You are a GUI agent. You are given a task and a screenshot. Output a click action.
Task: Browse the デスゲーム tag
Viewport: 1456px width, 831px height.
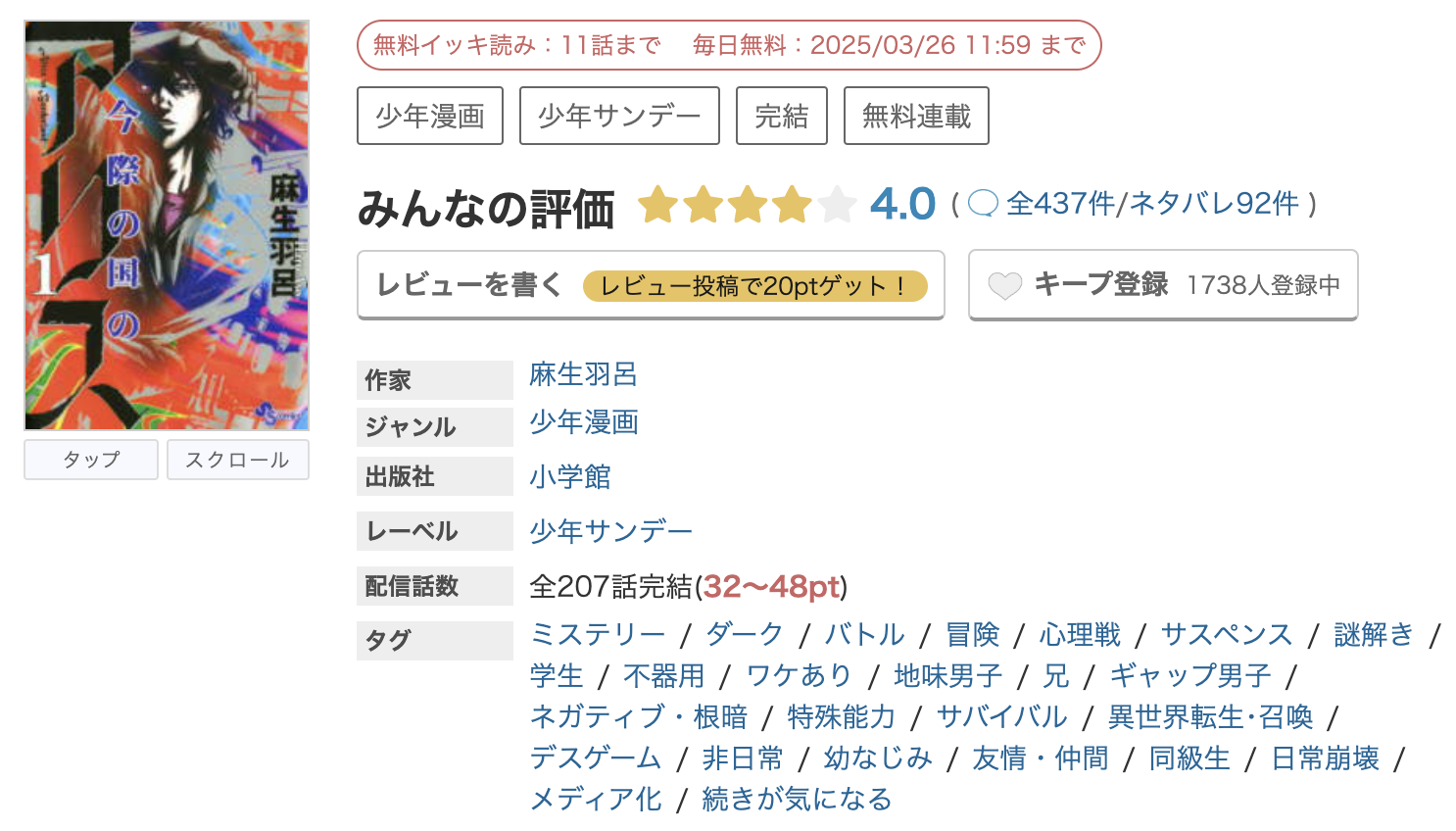594,758
